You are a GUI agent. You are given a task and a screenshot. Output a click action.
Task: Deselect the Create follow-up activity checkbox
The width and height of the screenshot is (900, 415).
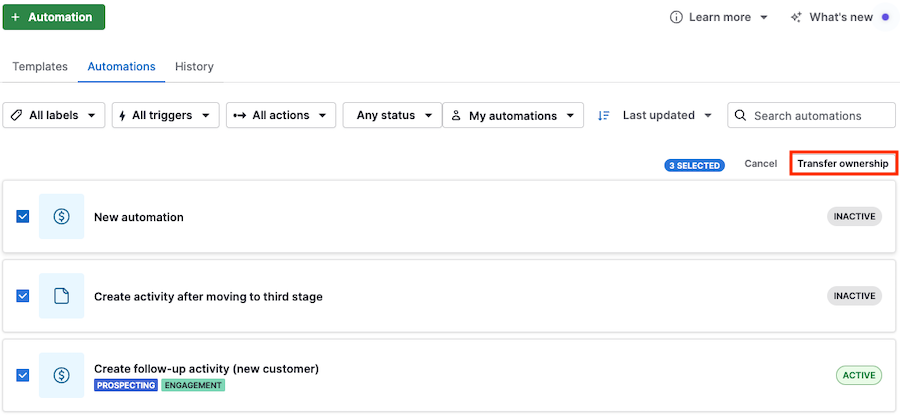pos(22,375)
